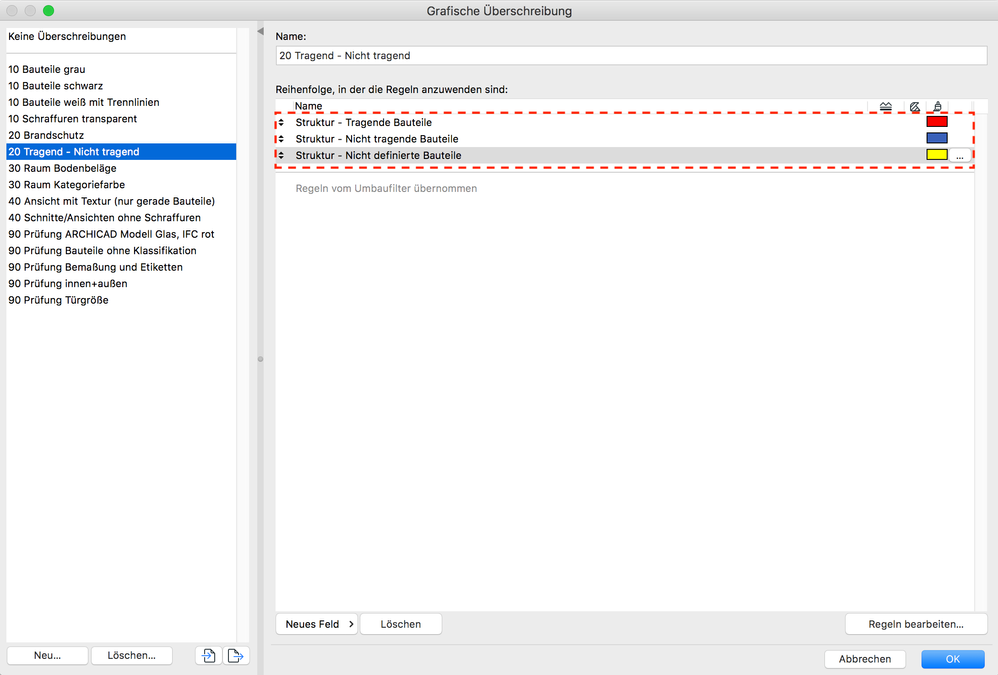Select 10 Bauteile grau
The width and height of the screenshot is (998, 675).
122,69
